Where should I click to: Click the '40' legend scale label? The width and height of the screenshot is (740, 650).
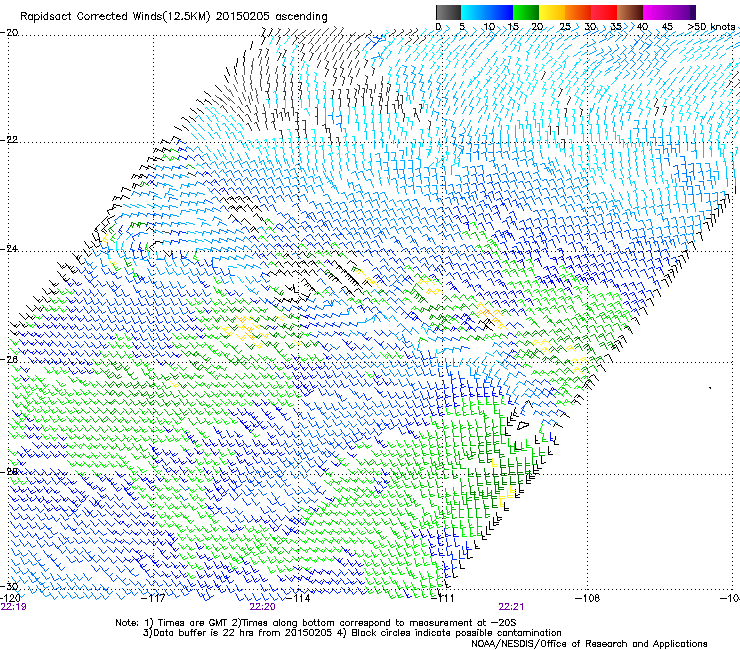(x=642, y=27)
